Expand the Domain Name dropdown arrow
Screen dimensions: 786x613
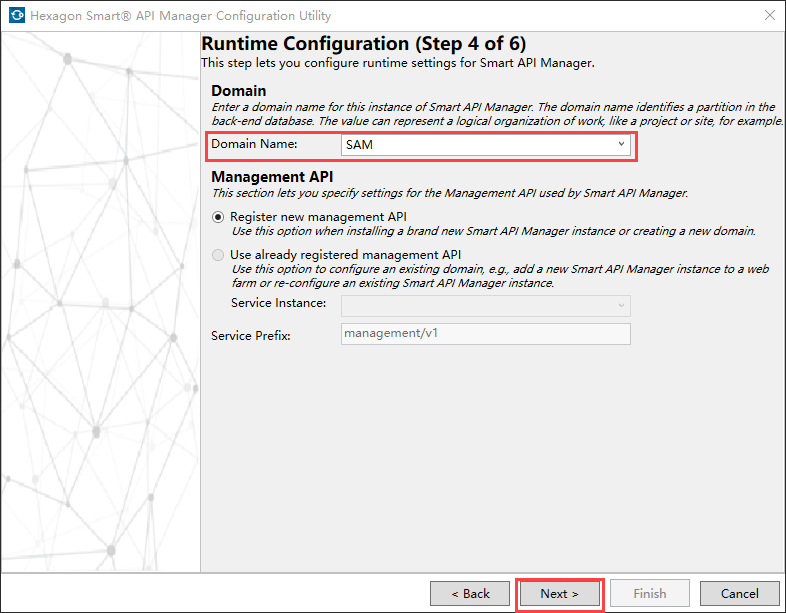tap(621, 145)
